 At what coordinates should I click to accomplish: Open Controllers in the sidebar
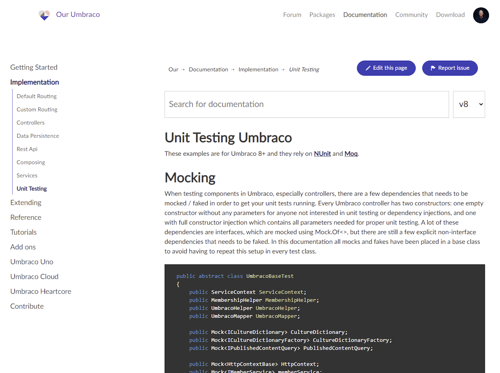tap(30, 123)
